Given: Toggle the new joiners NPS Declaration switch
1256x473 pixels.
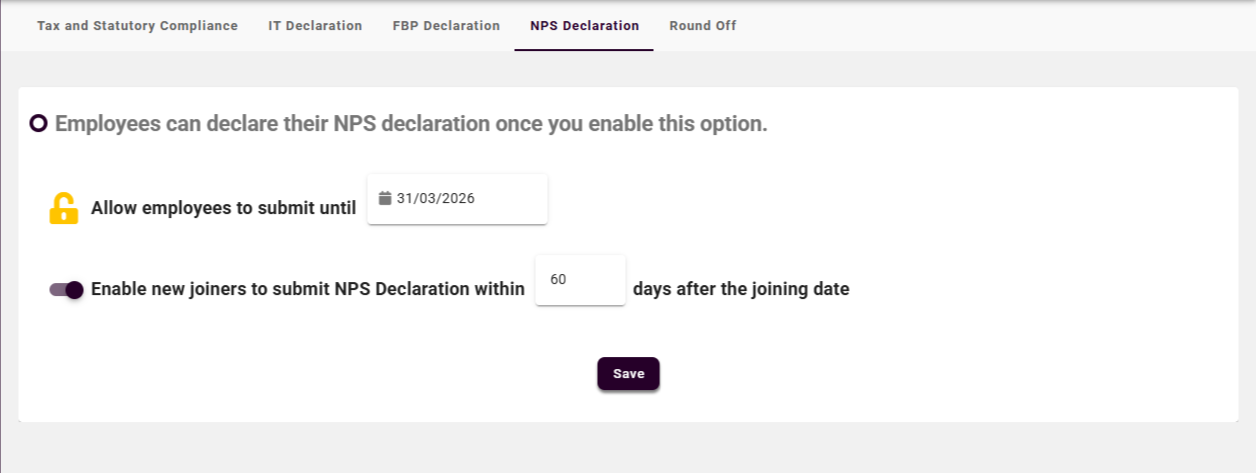Looking at the screenshot, I should pyautogui.click(x=67, y=290).
